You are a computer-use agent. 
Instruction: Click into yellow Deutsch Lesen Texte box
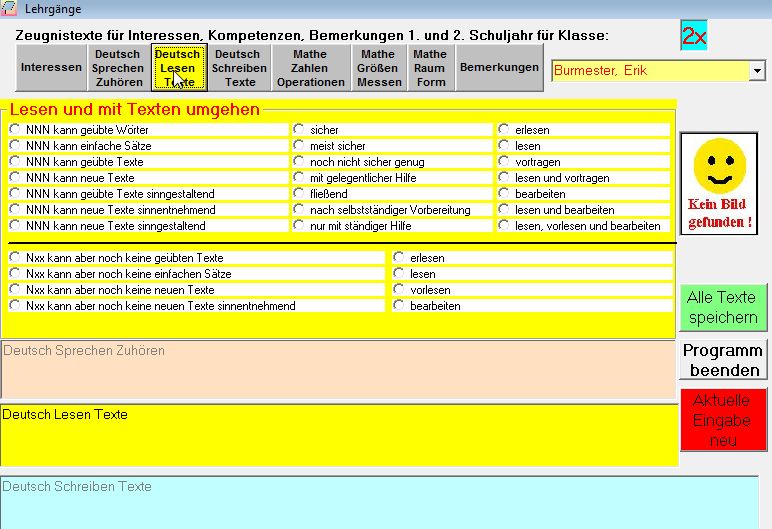(x=339, y=435)
